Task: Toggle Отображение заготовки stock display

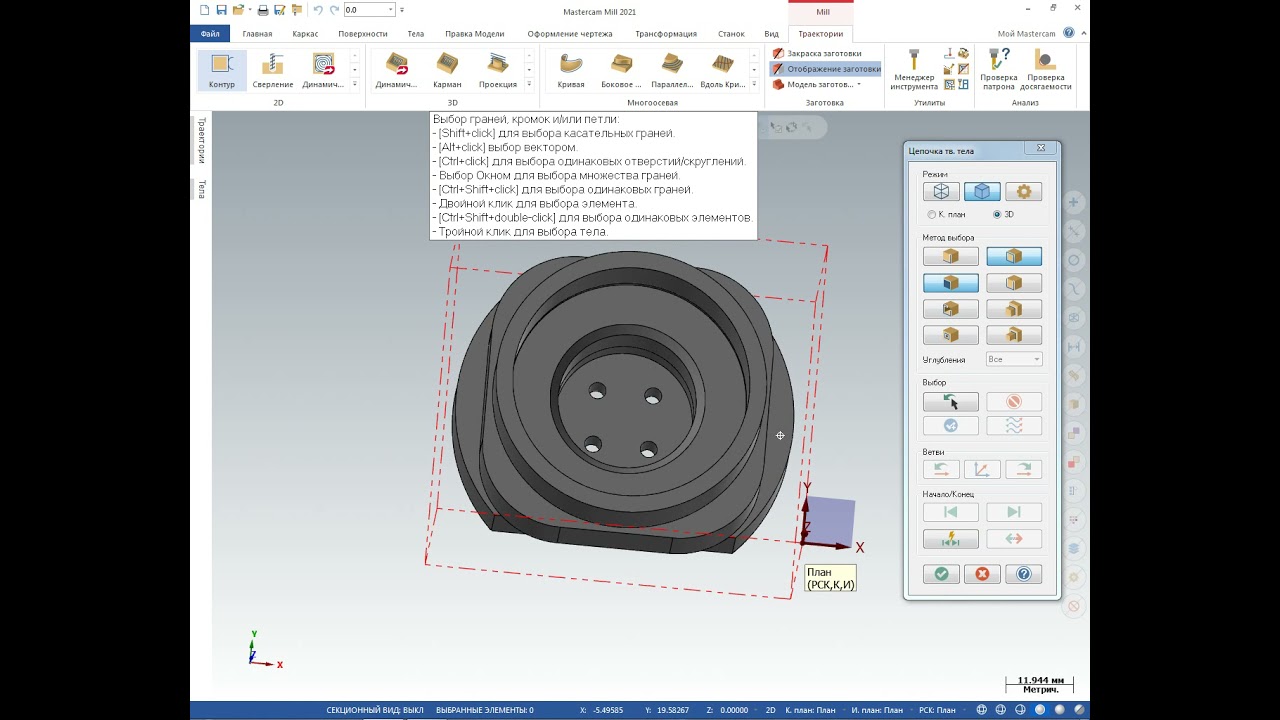Action: [826, 69]
